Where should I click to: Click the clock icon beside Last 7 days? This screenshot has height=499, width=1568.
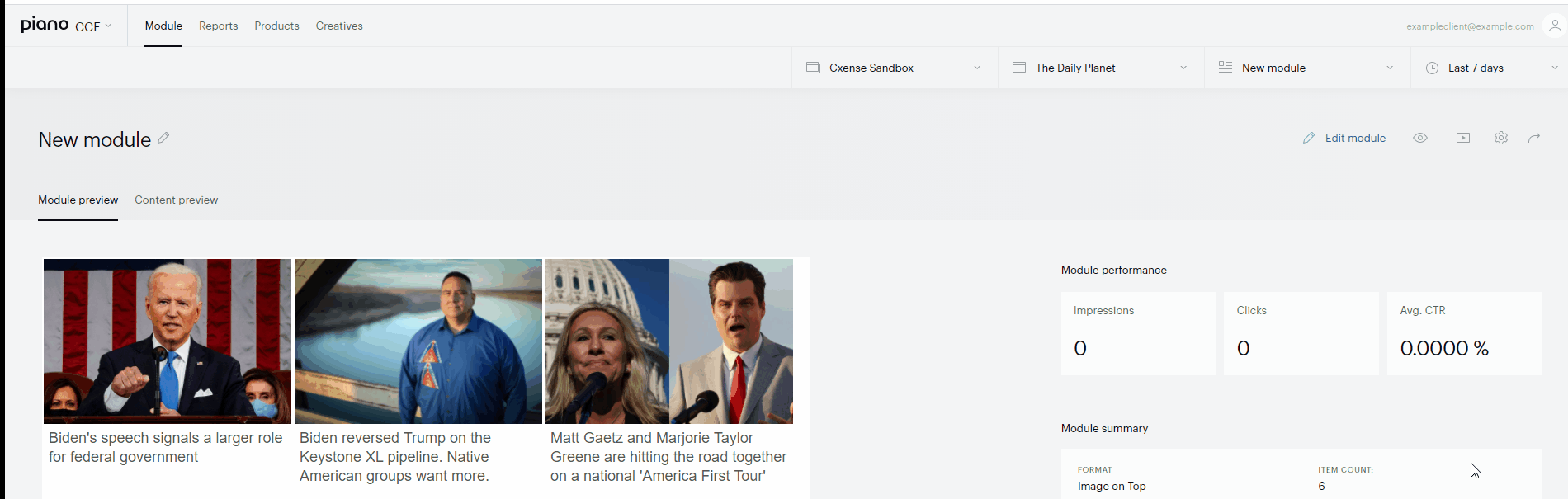[1433, 68]
